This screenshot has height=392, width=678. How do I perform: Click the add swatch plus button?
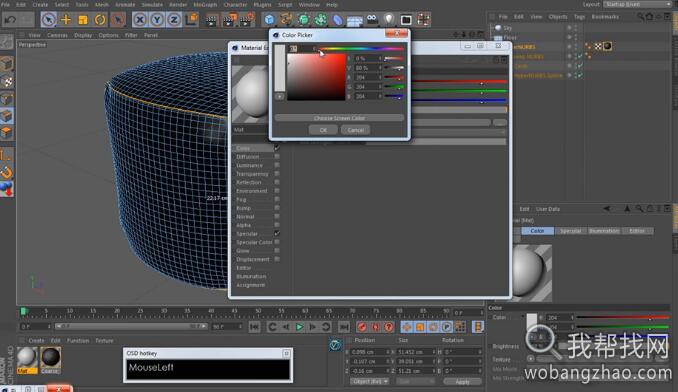[x=280, y=96]
